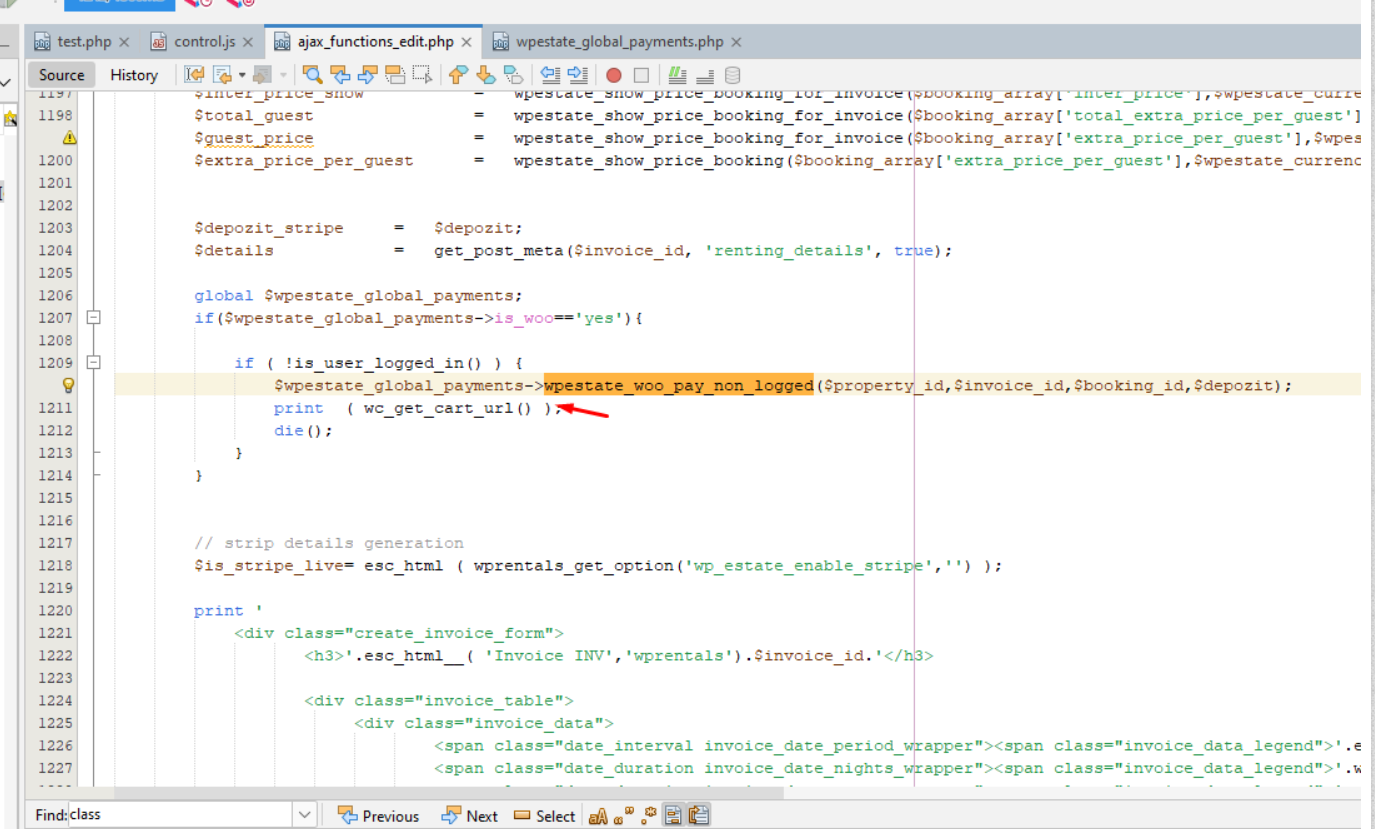Select the ajax_functions_edit.php tab

[x=376, y=42]
